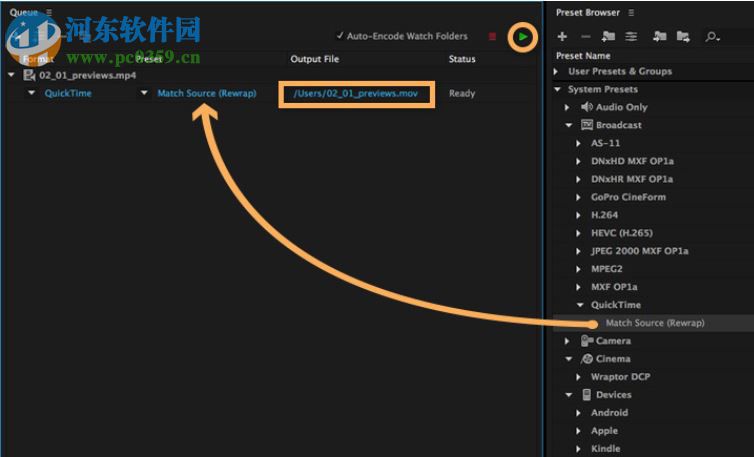Select the JPEG 2000 MXF OP1a row
754x457 pixels.
[640, 251]
